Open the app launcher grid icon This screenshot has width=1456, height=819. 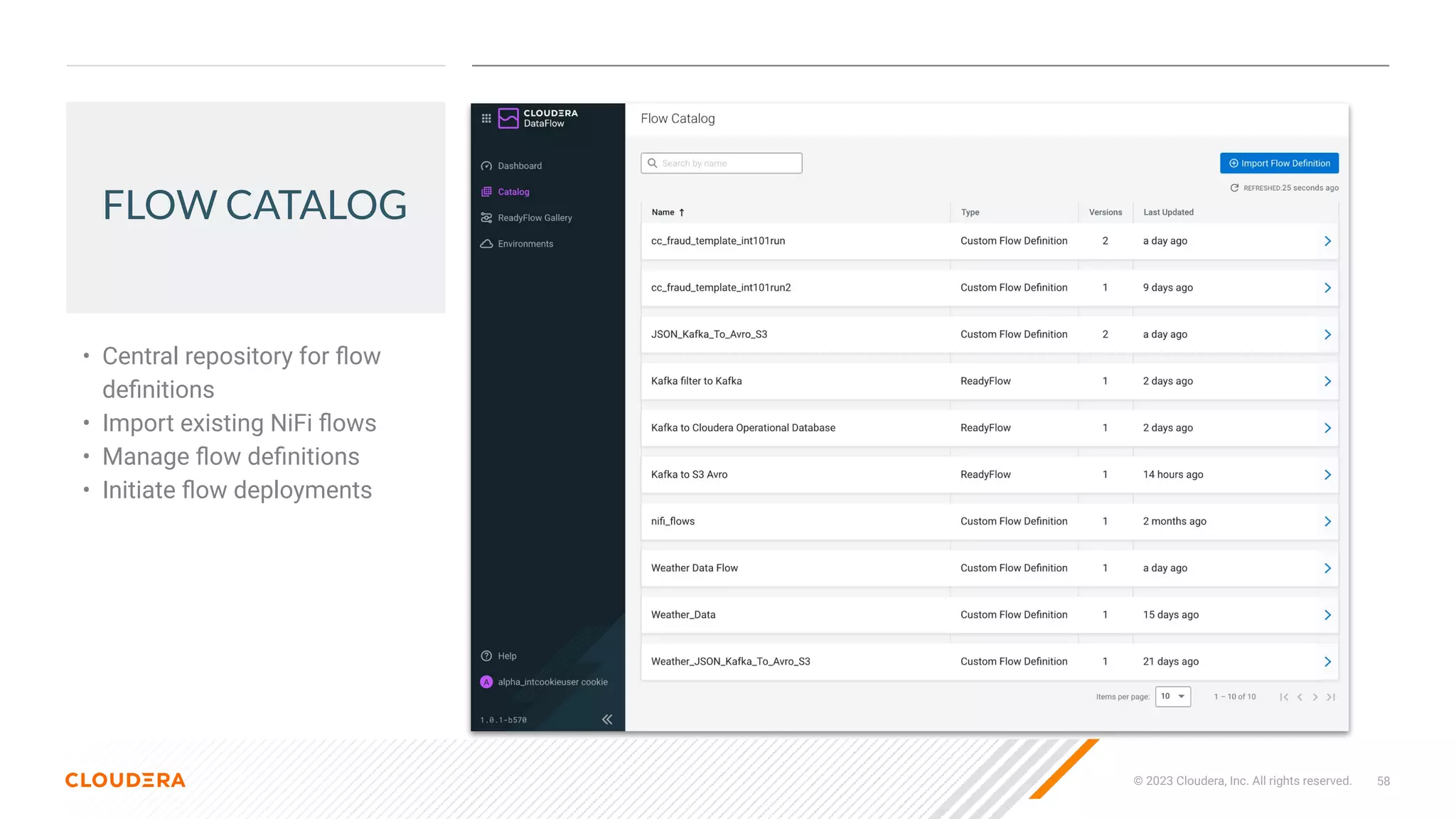[x=486, y=119]
